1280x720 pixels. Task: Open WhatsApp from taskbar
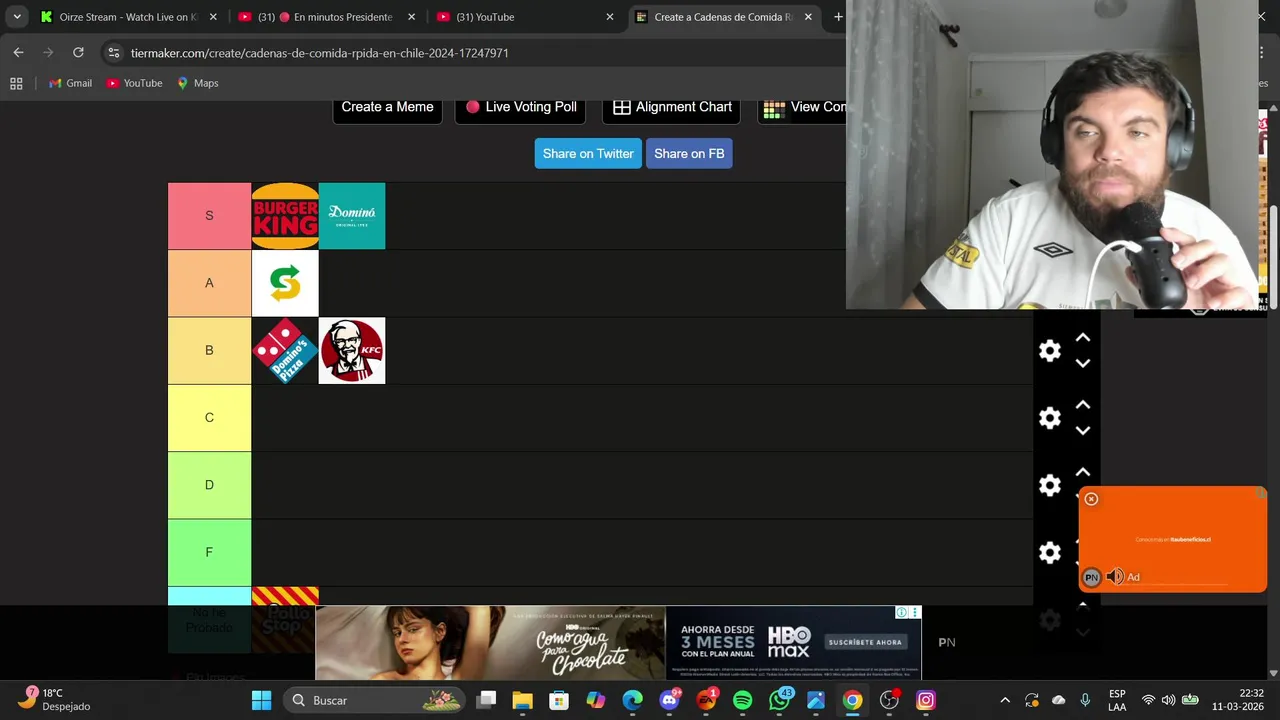pyautogui.click(x=779, y=700)
